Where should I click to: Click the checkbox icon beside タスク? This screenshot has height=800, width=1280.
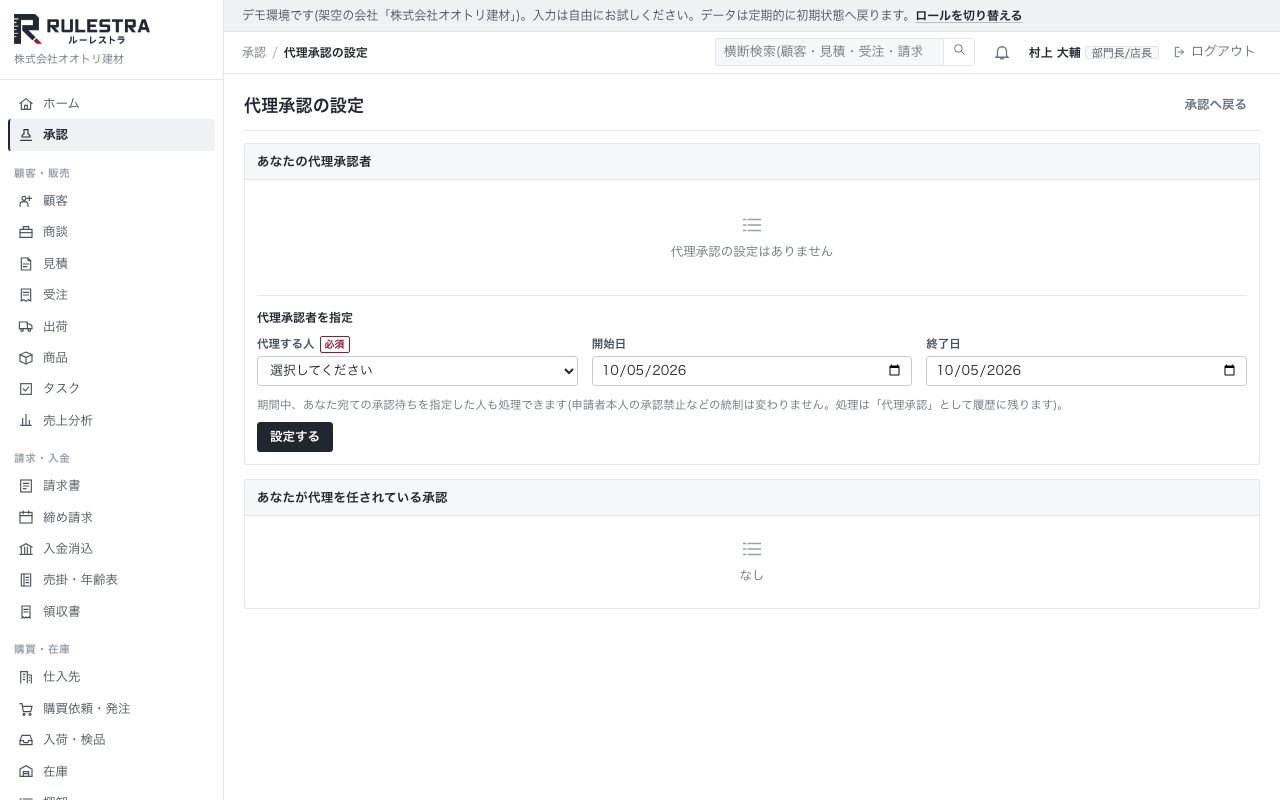click(26, 389)
